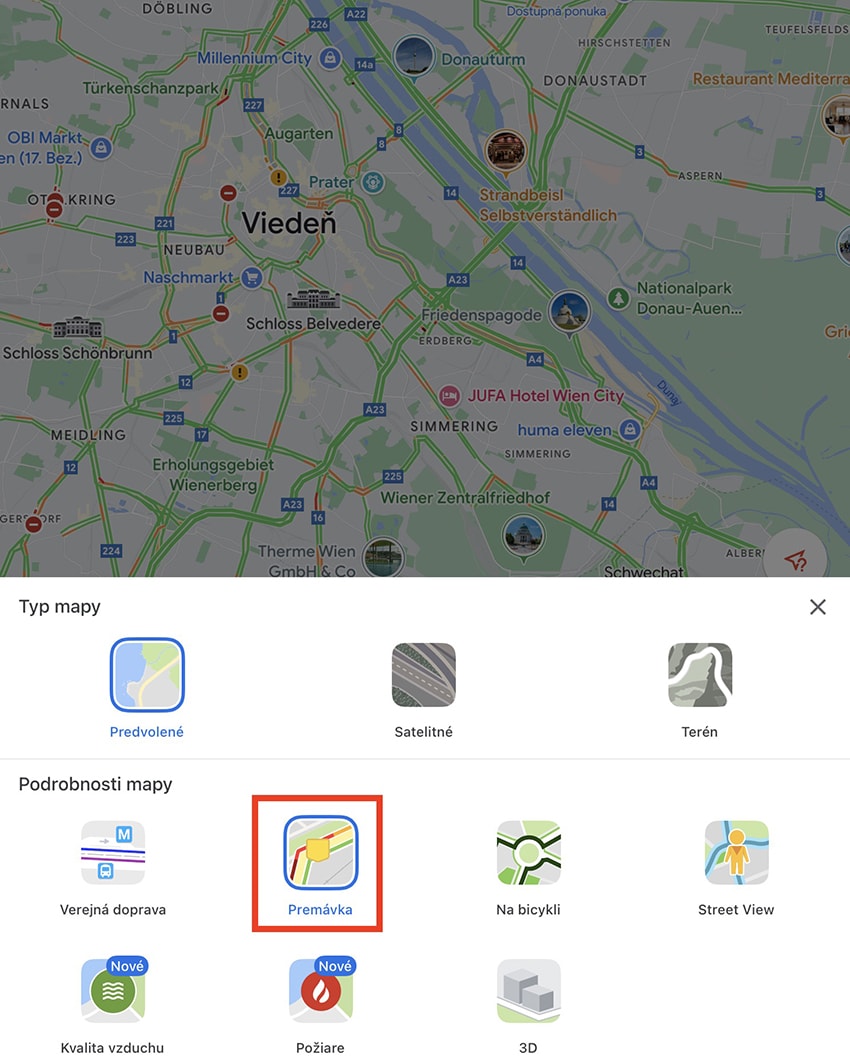Open JUFA Hotel Wien City pin
The image size is (850, 1063).
click(x=449, y=396)
